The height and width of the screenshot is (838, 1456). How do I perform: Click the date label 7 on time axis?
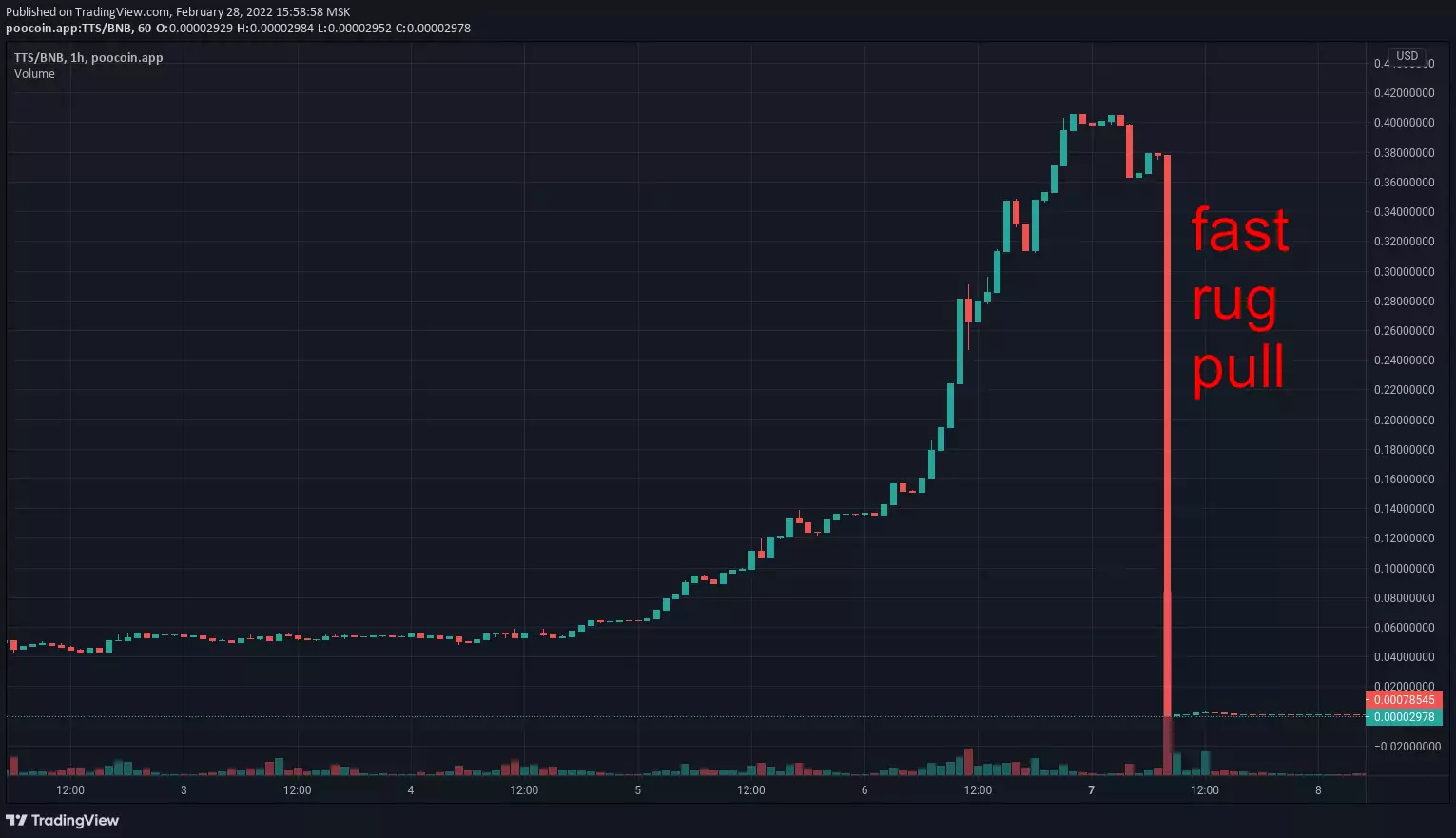tap(1091, 790)
